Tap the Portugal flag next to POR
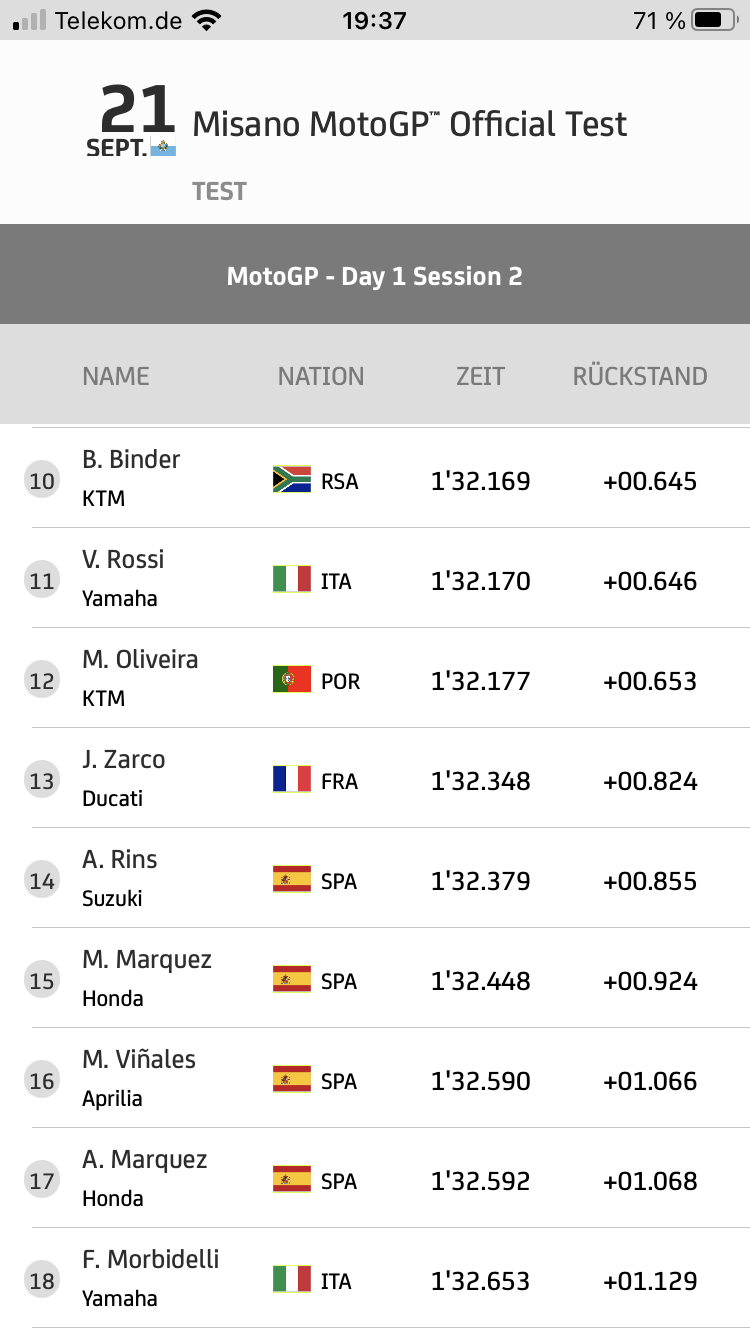This screenshot has height=1334, width=750. (x=292, y=680)
